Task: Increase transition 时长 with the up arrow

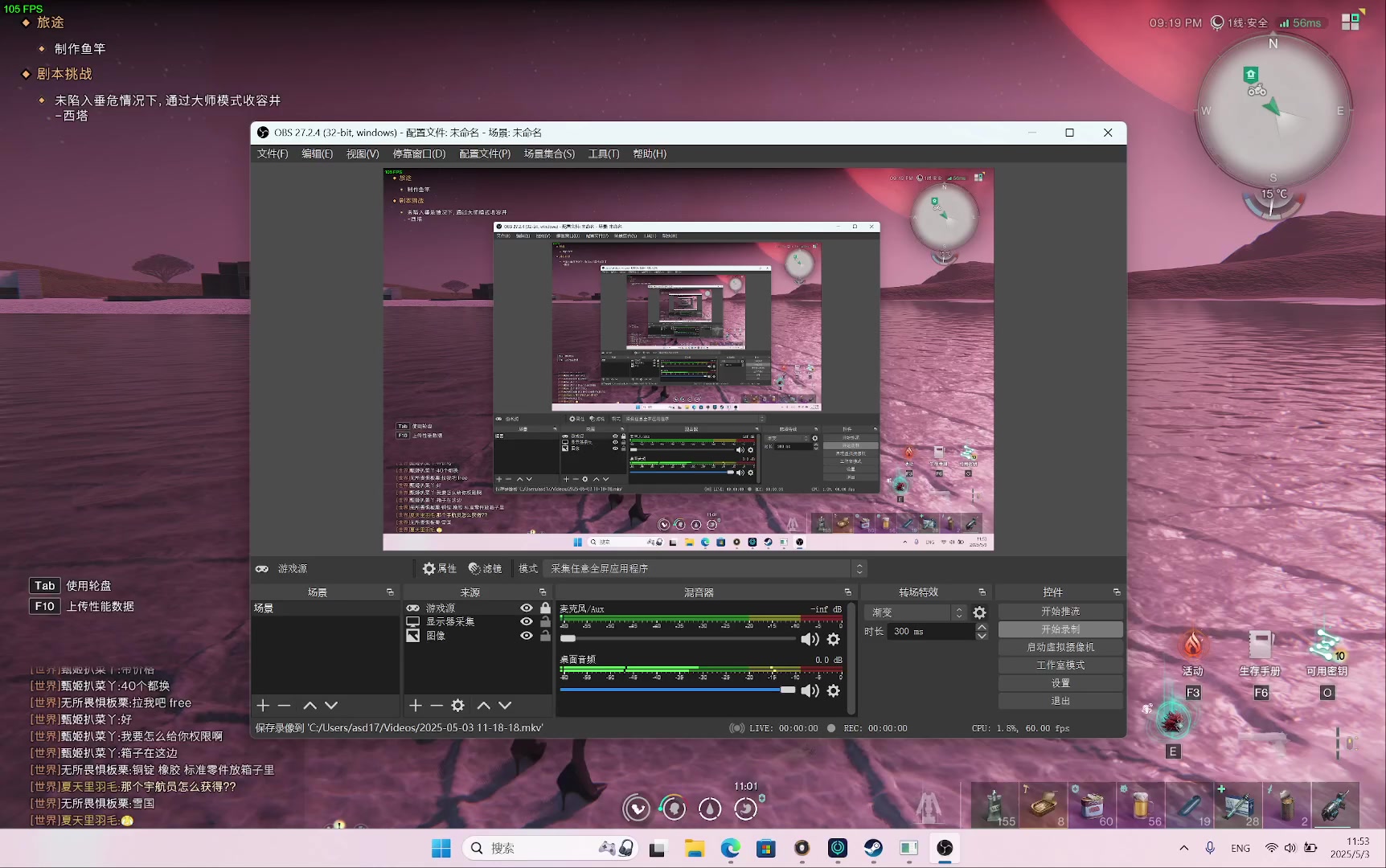Action: (982, 627)
